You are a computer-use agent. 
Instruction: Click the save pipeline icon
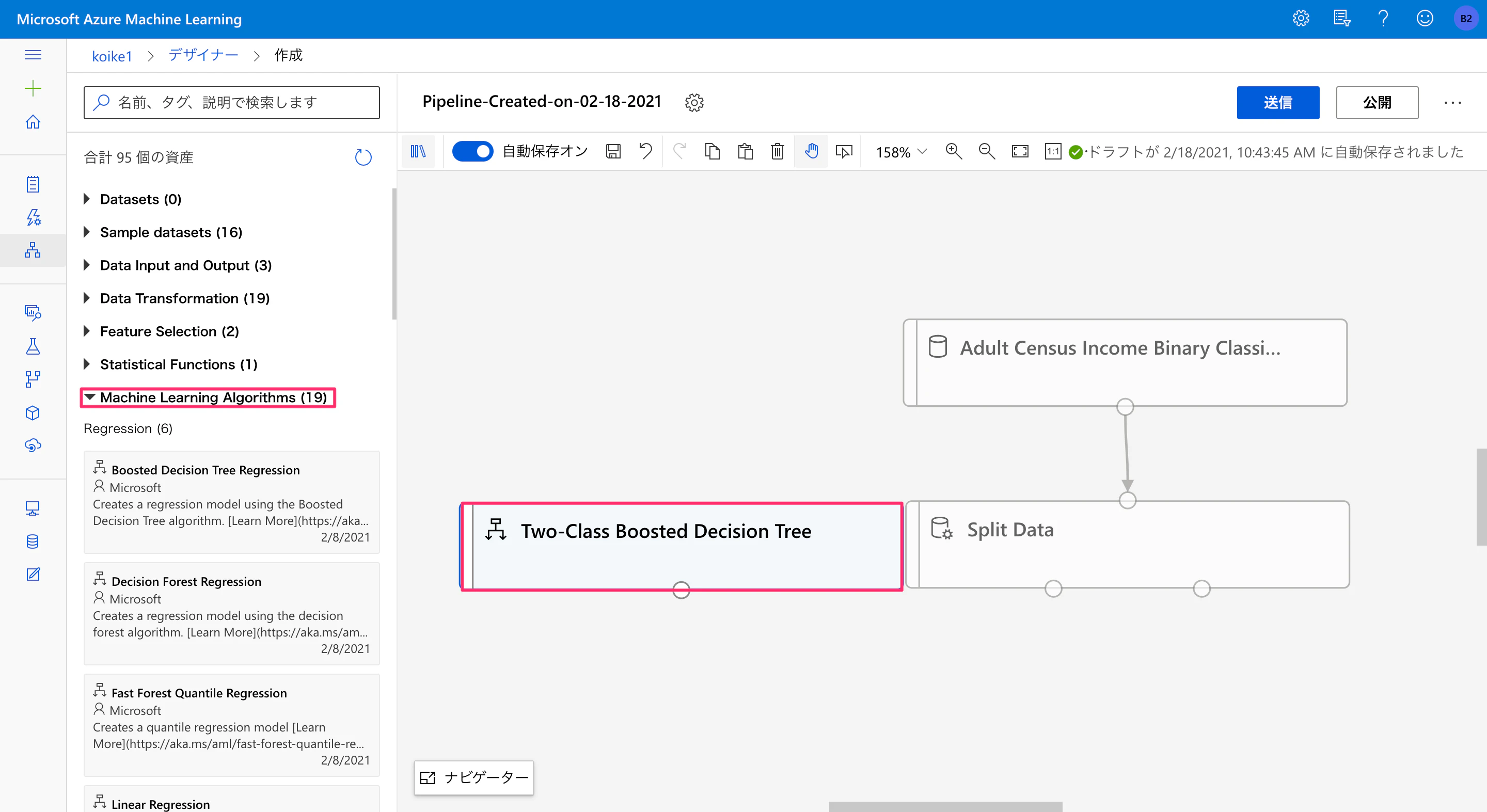point(613,152)
